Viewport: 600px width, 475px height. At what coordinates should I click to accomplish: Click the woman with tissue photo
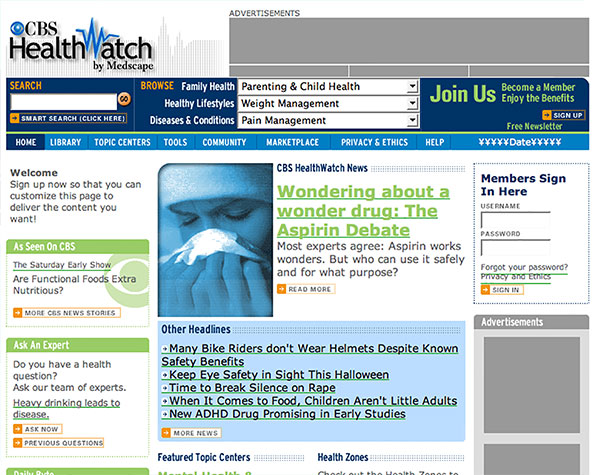tap(215, 240)
